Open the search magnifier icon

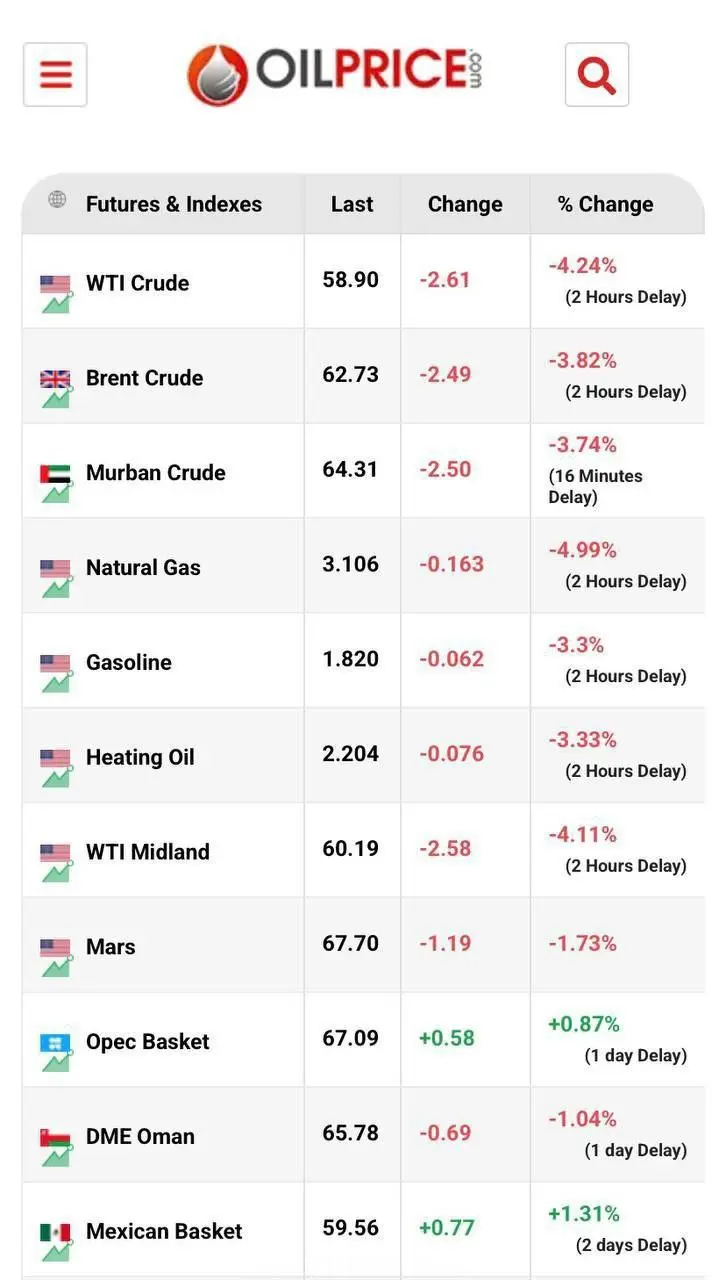tap(596, 74)
